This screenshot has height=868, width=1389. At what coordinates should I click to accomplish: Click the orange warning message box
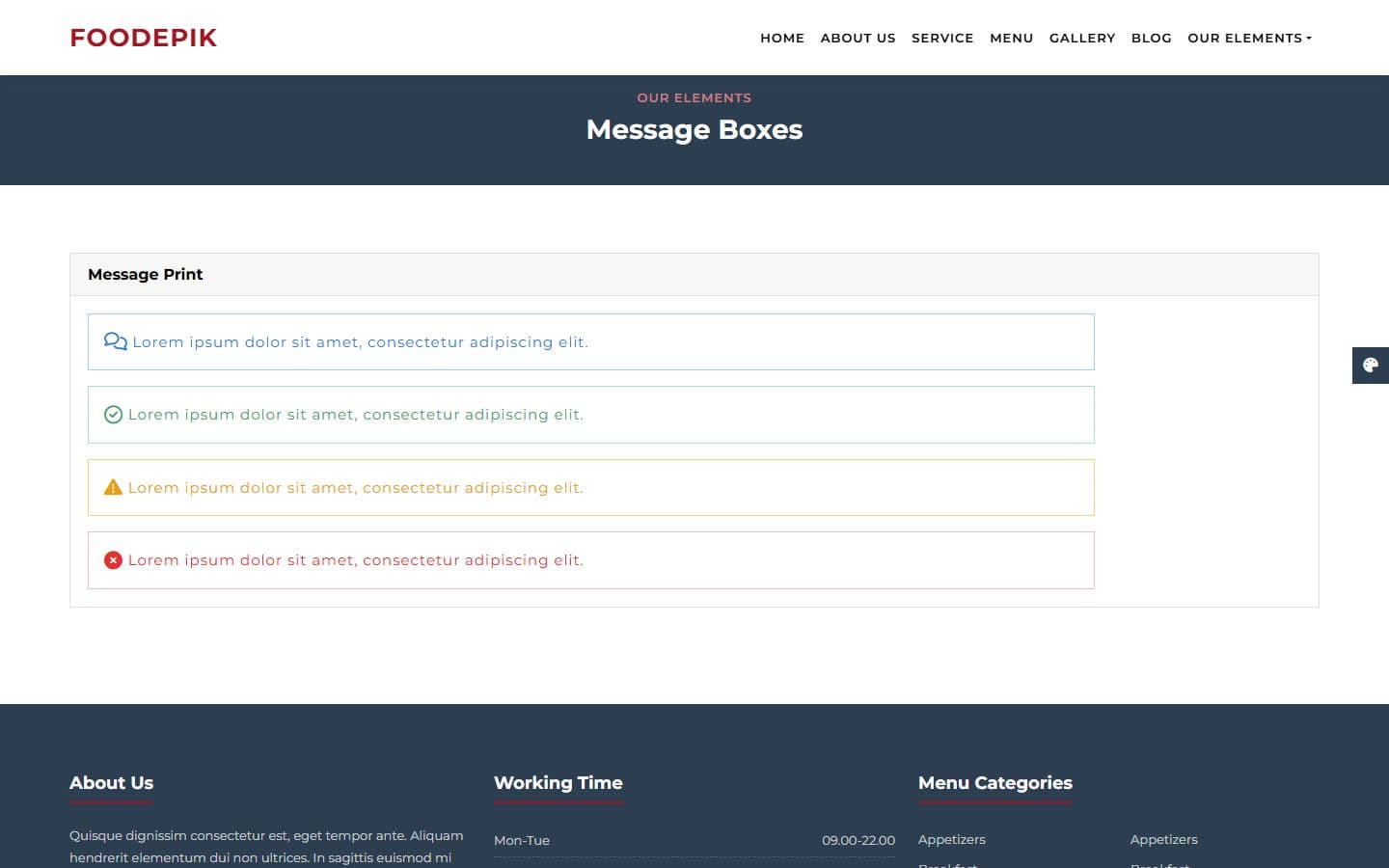coord(591,487)
